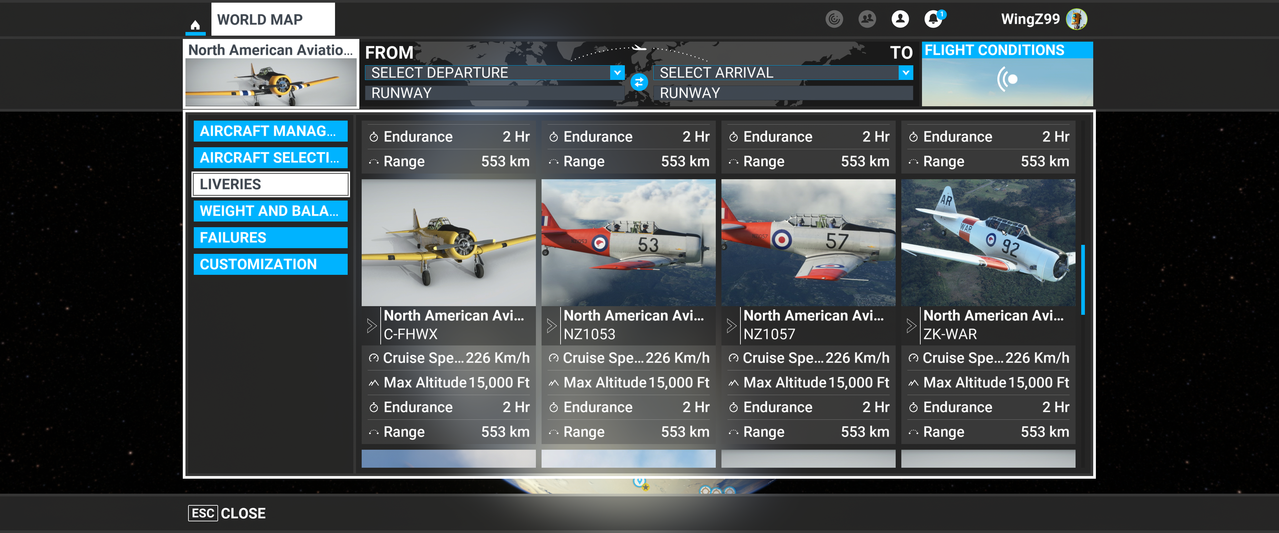This screenshot has height=533, width=1279.
Task: Open the Aircraft Management menu item
Action: (x=270, y=131)
